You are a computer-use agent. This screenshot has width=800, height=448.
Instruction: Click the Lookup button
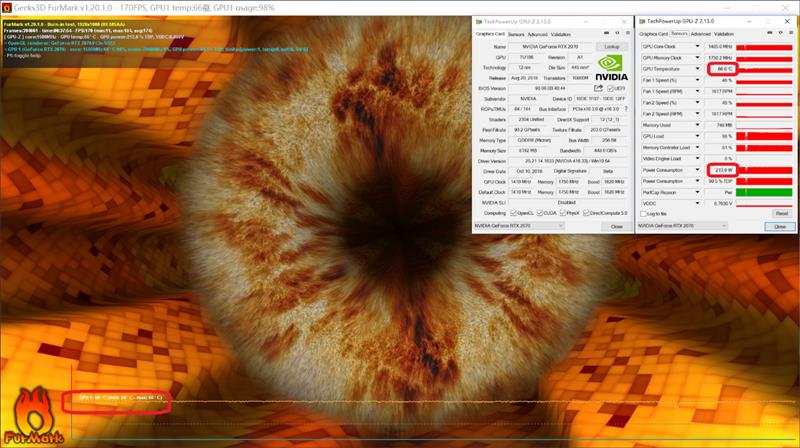(611, 46)
